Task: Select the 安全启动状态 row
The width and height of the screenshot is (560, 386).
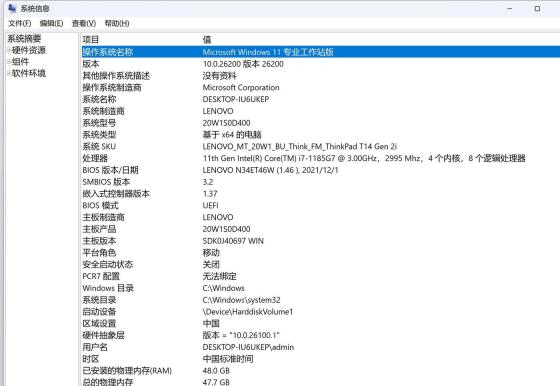Action: [x=321, y=264]
